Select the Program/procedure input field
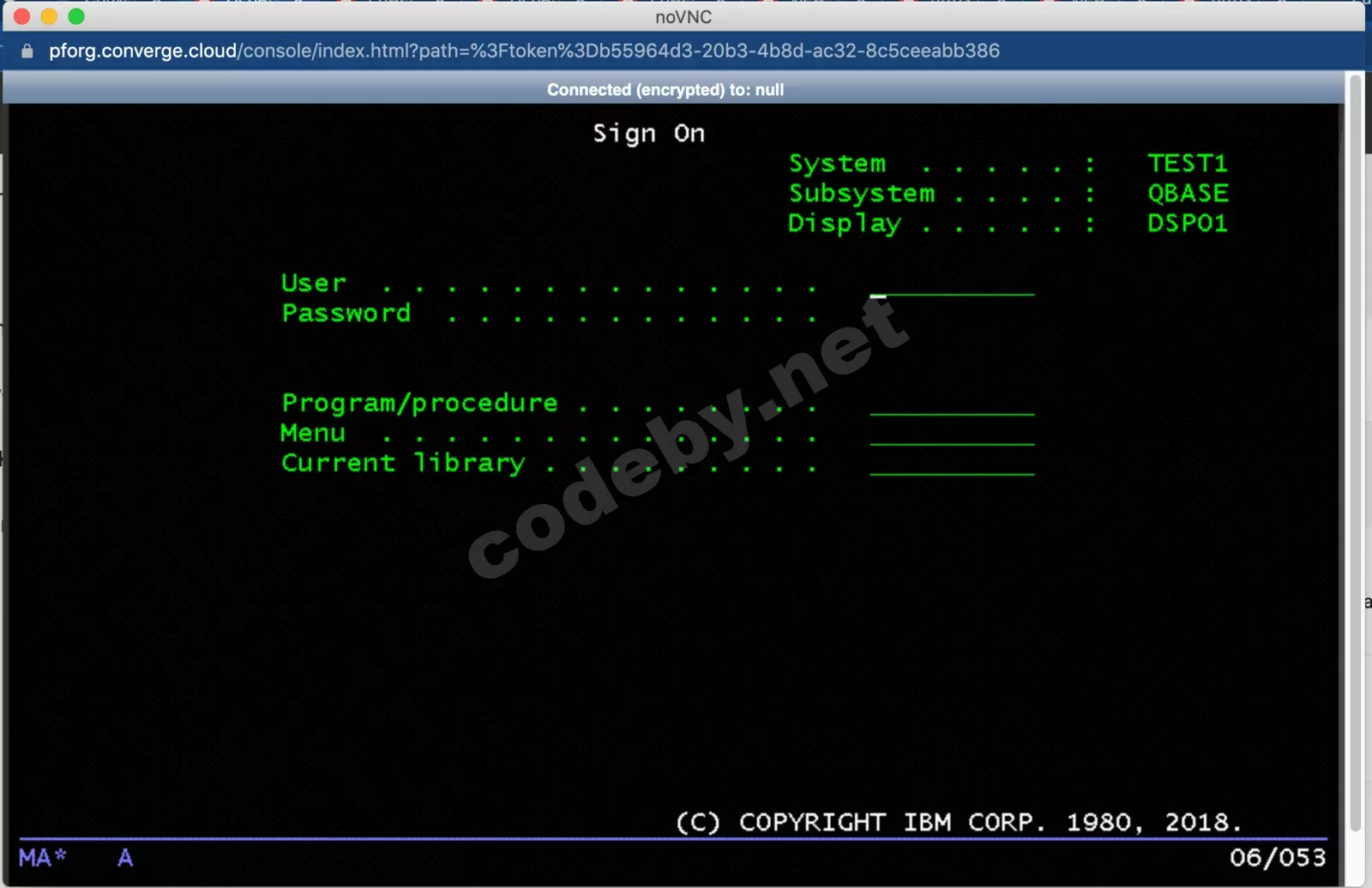Viewport: 1372px width, 888px height. (952, 404)
